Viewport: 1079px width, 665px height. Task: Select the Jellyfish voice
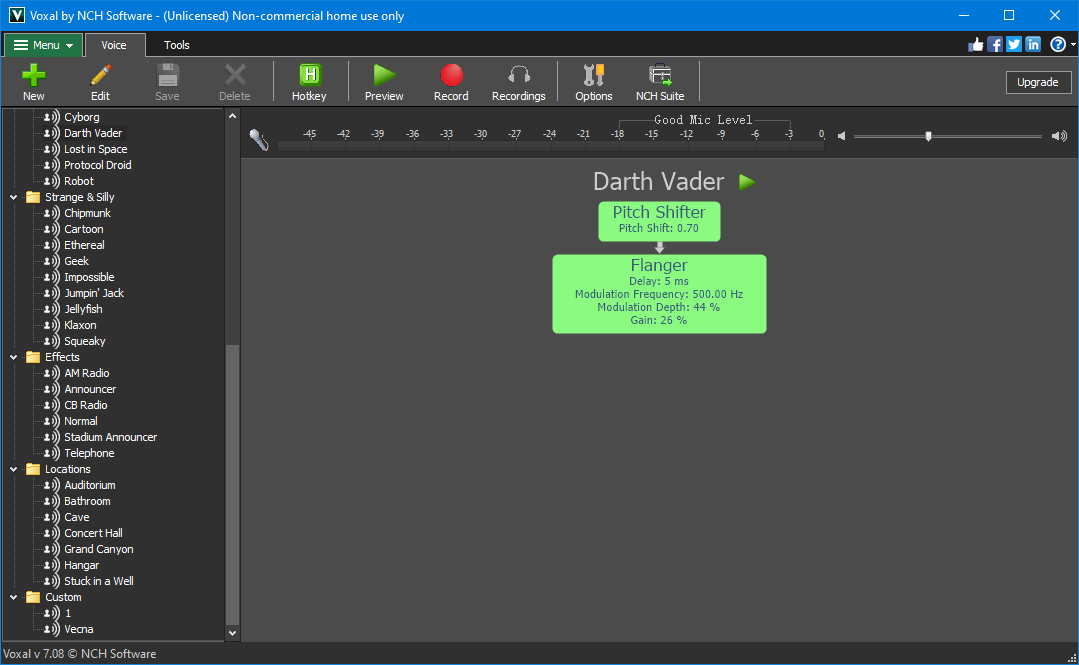coord(83,309)
